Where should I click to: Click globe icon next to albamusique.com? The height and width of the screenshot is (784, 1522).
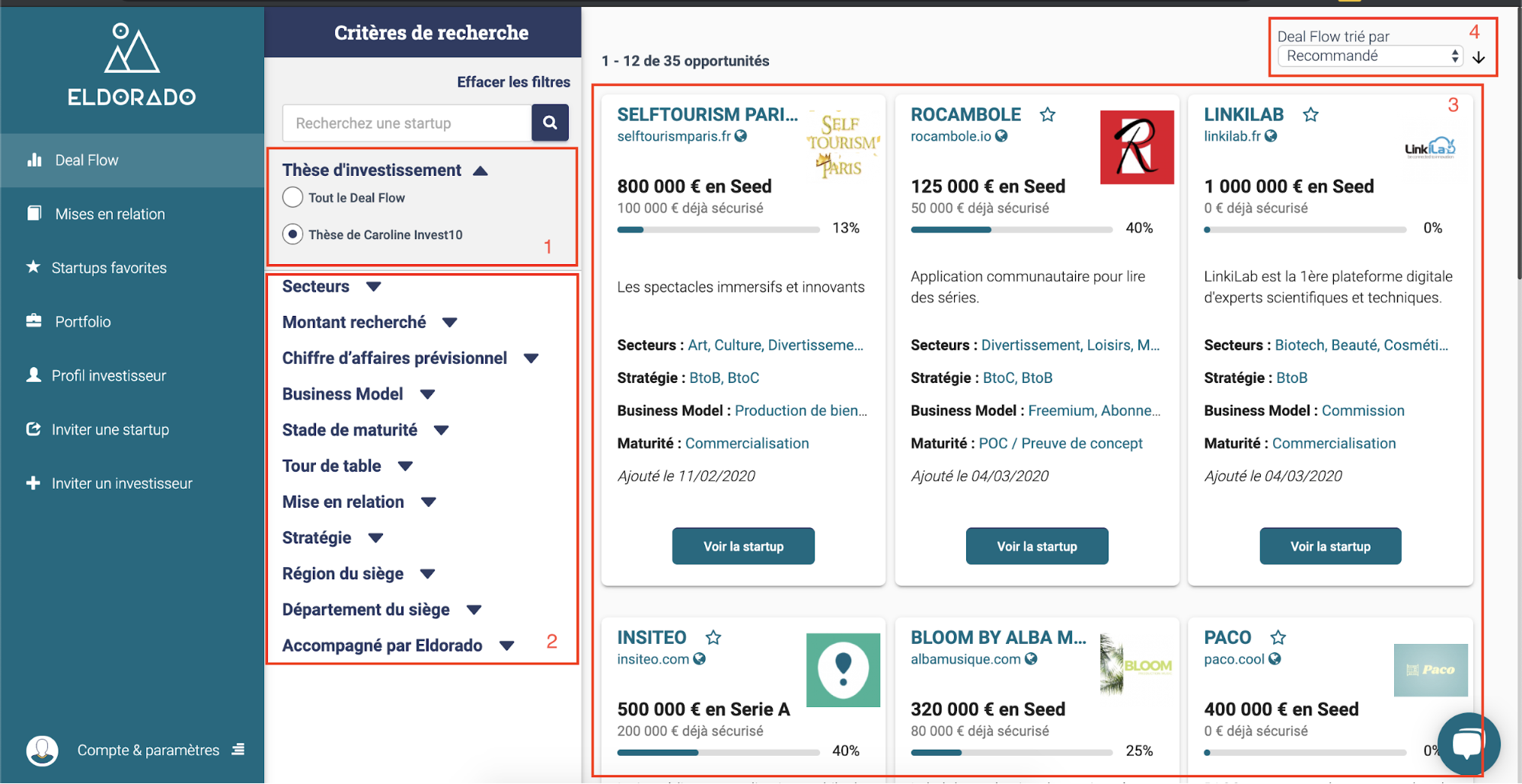click(1031, 658)
